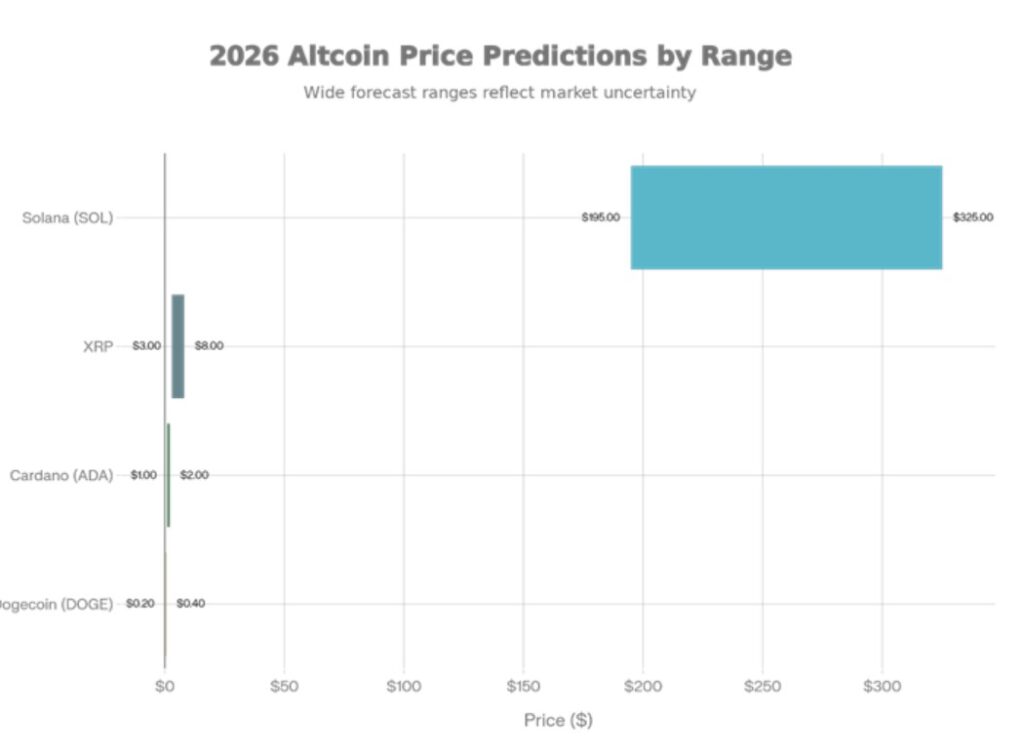Click the $0.20 Dogecoin low value label
This screenshot has height=753, width=1024.
(140, 604)
